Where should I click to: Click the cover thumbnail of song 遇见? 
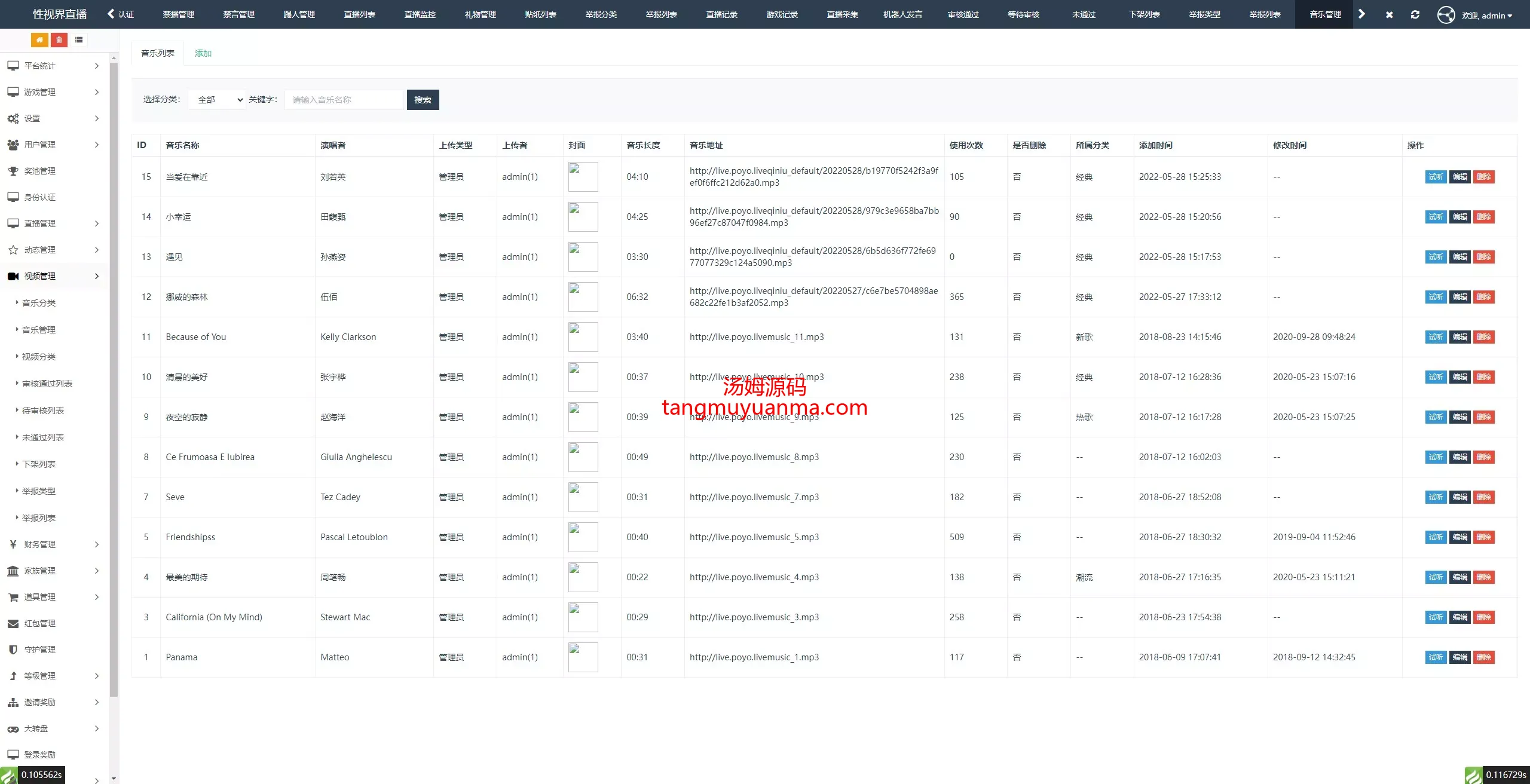coord(583,257)
